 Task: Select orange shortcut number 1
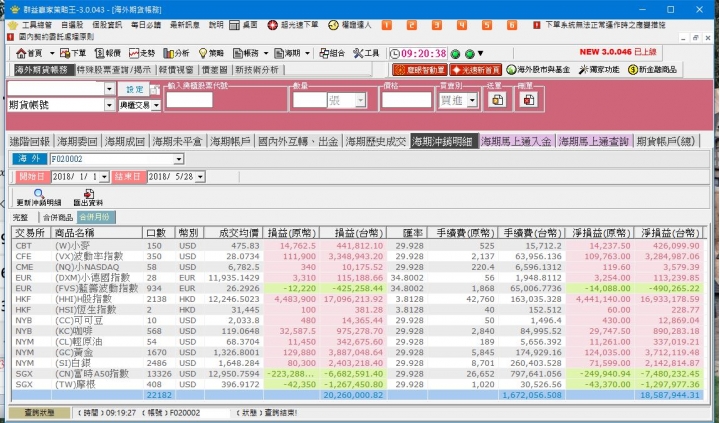pyautogui.click(x=387, y=25)
